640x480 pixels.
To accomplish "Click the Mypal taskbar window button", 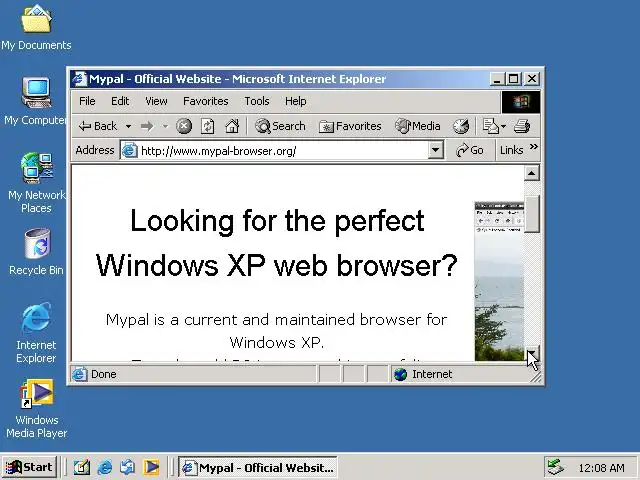I will coord(258,467).
